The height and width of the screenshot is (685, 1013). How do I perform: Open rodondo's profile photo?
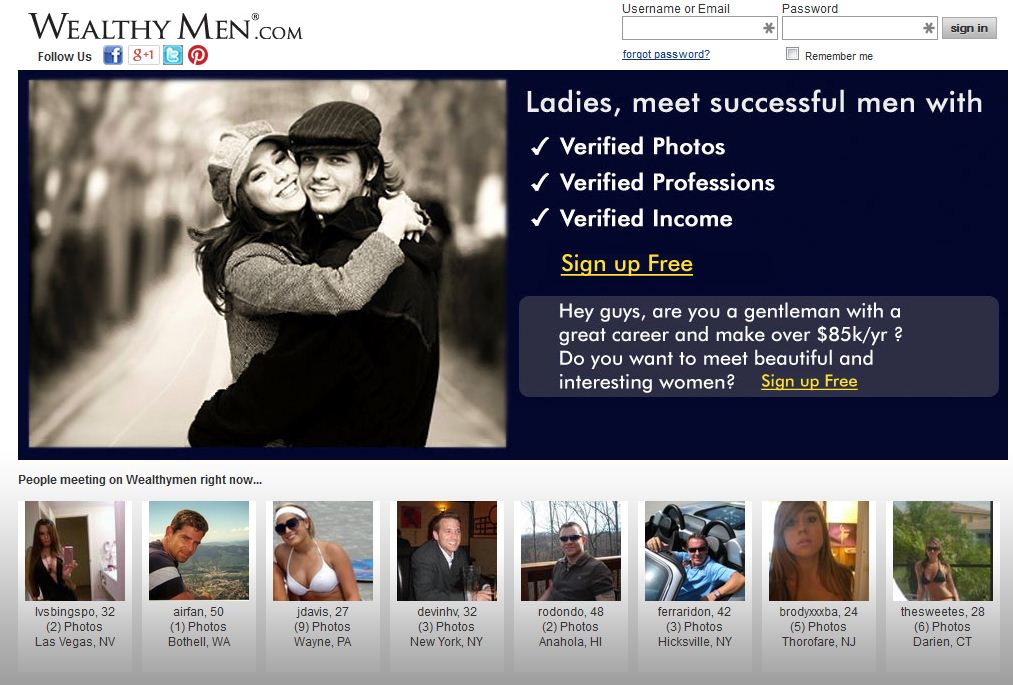[571, 551]
